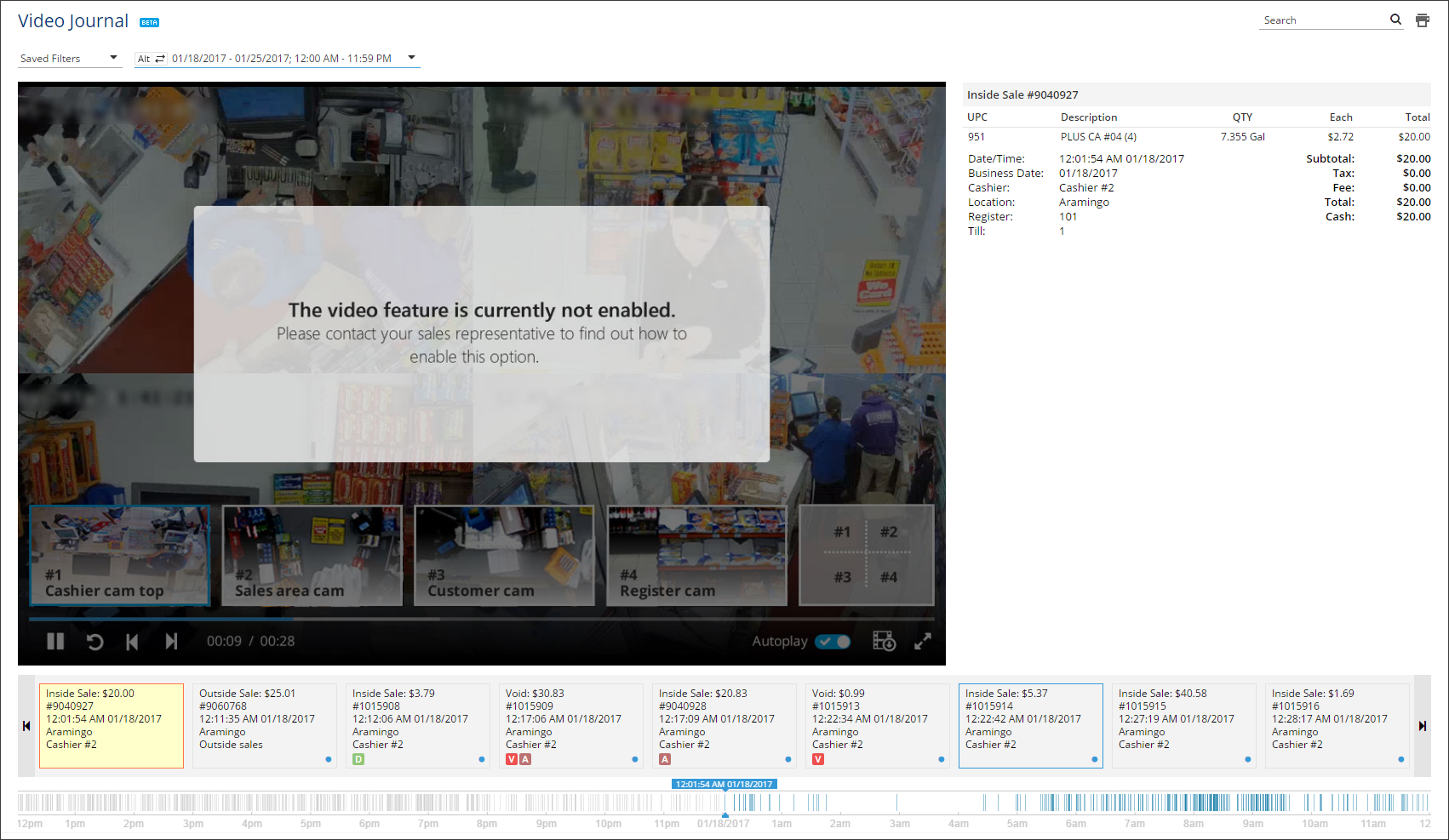Open Inside Sale $20.00 transaction card
Viewport: 1449px width, 840px height.
click(x=112, y=726)
